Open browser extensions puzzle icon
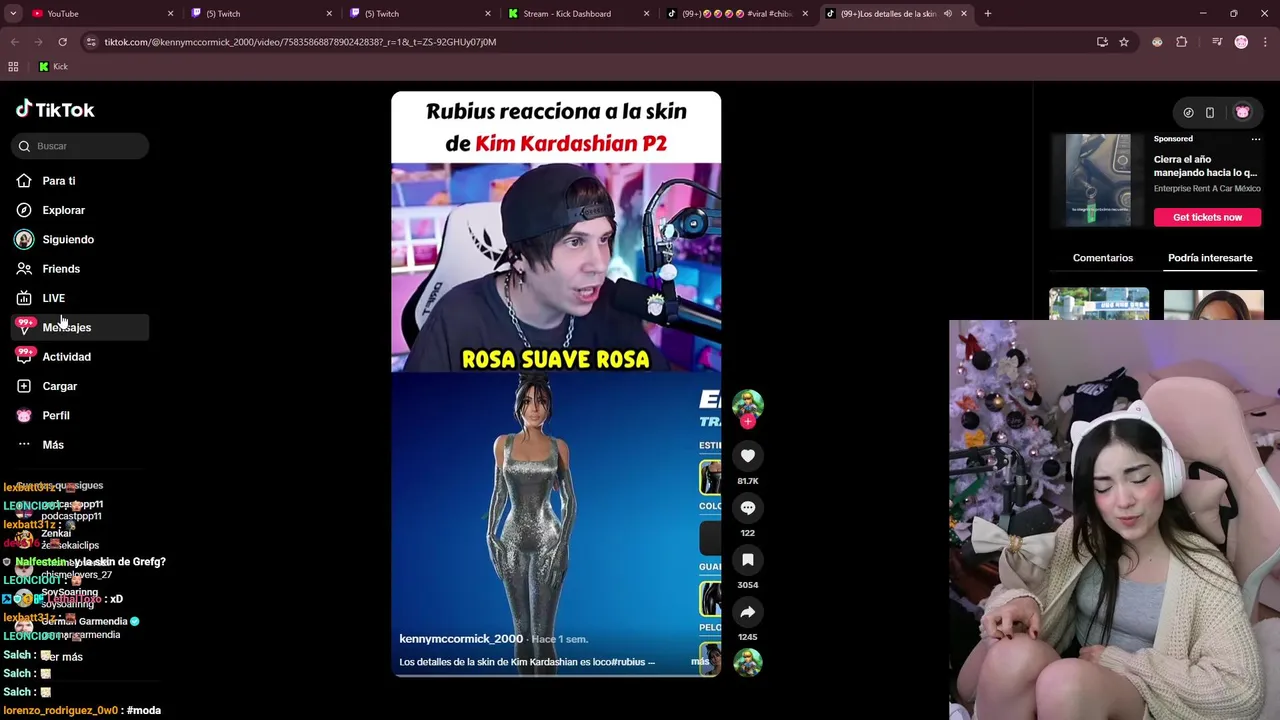The height and width of the screenshot is (720, 1280). tap(1182, 42)
